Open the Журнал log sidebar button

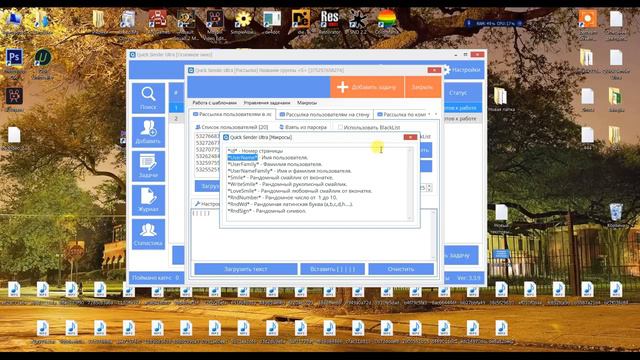tap(148, 200)
